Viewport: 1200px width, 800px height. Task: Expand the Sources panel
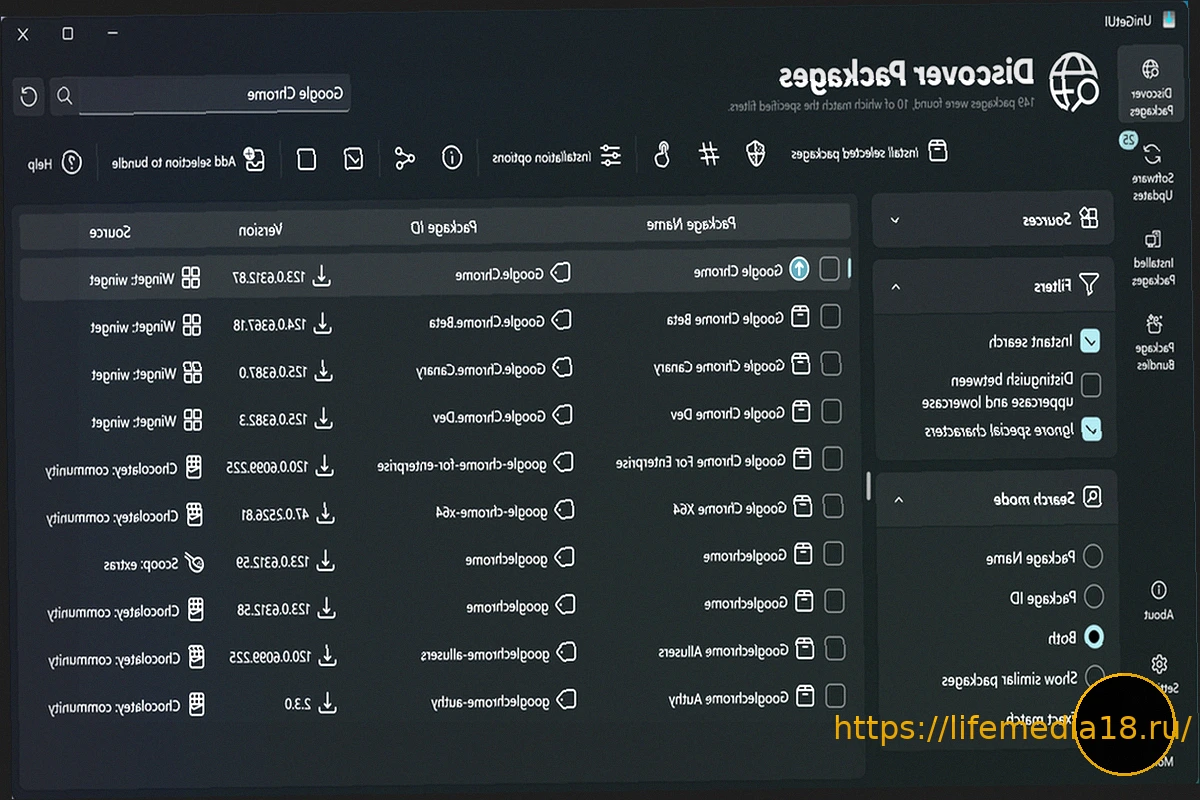tap(895, 220)
